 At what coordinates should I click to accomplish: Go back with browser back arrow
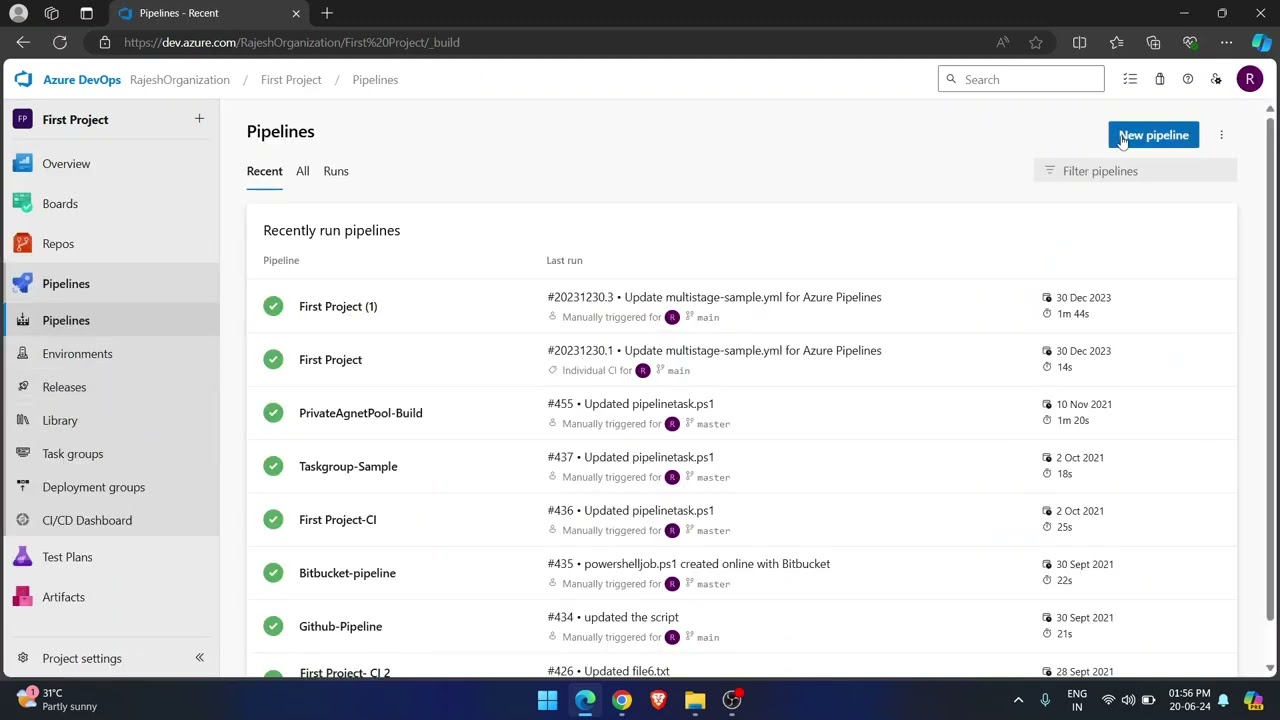pyautogui.click(x=23, y=42)
